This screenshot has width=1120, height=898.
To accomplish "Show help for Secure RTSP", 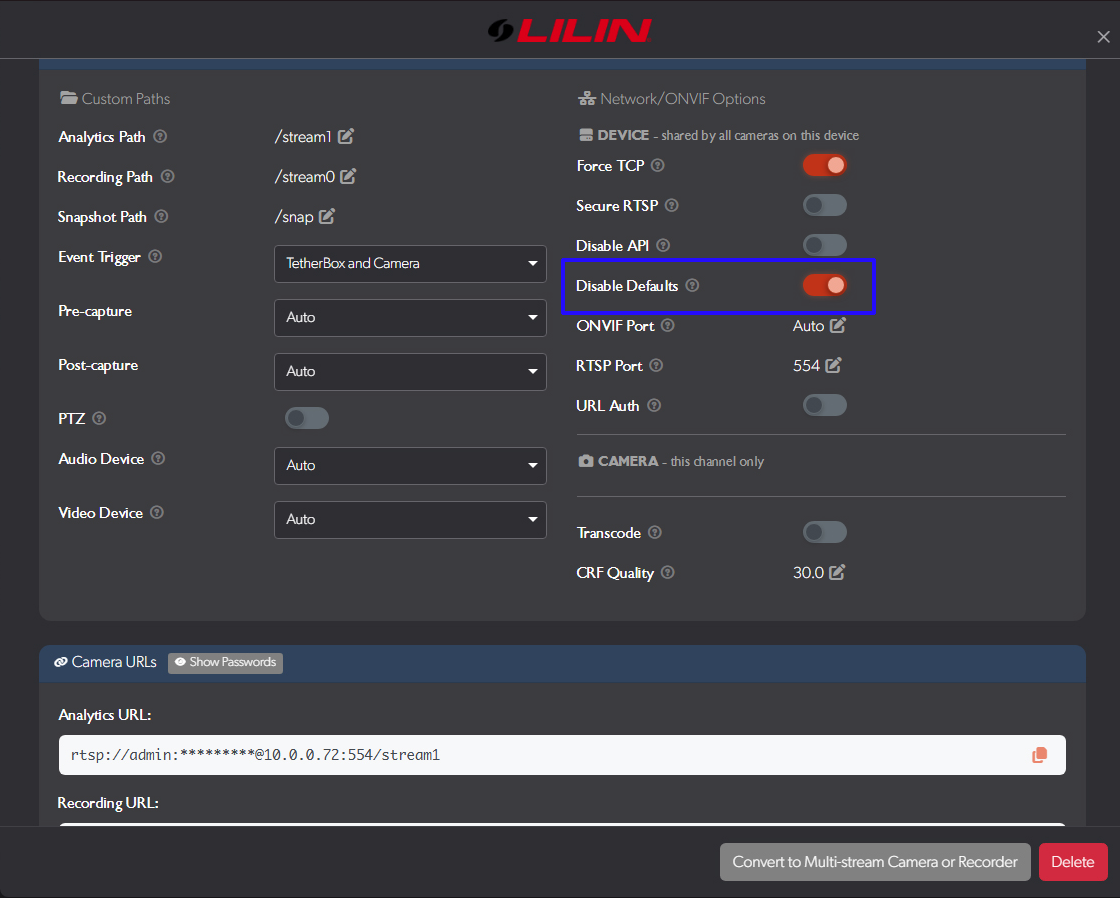I will coord(671,205).
